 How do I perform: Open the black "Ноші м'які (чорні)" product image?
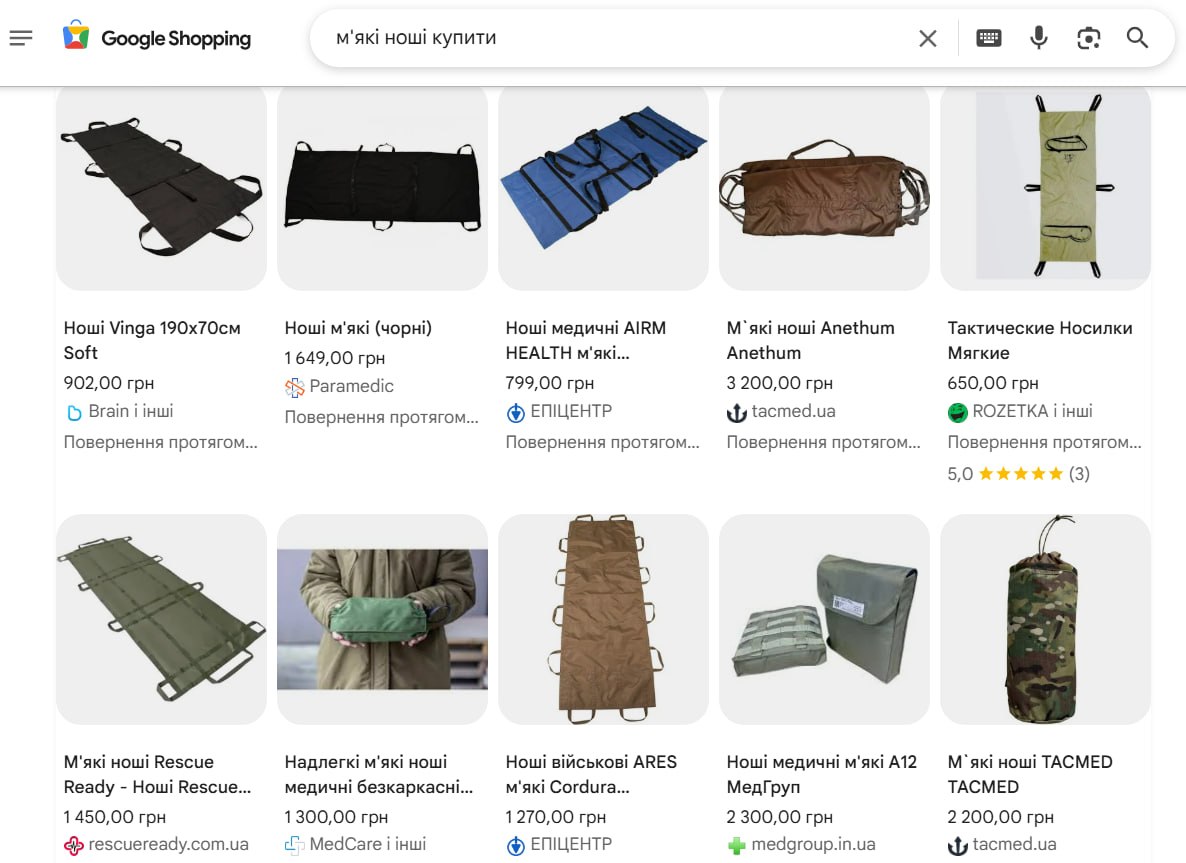(x=382, y=188)
